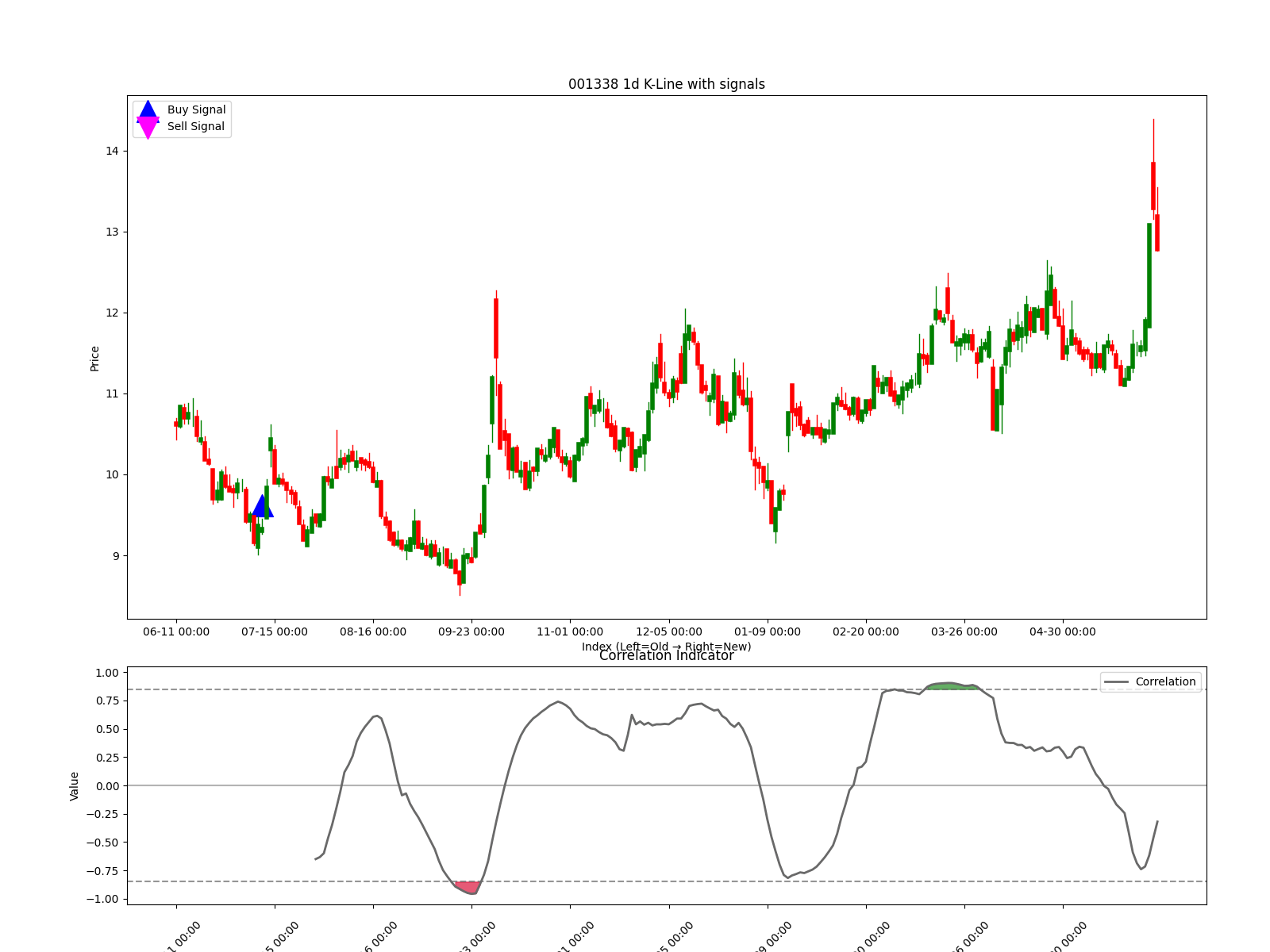Click the tall red candle peaking above 14

(1153, 186)
